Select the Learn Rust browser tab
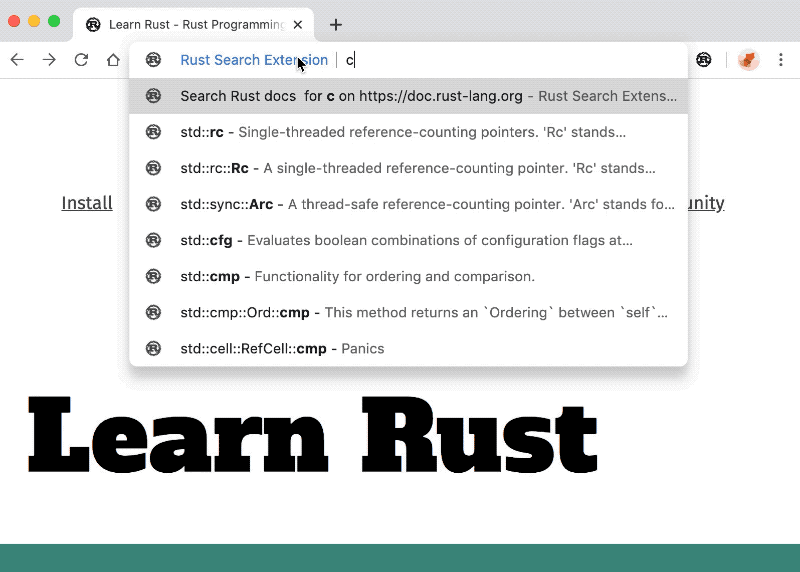The image size is (800, 572). (194, 24)
